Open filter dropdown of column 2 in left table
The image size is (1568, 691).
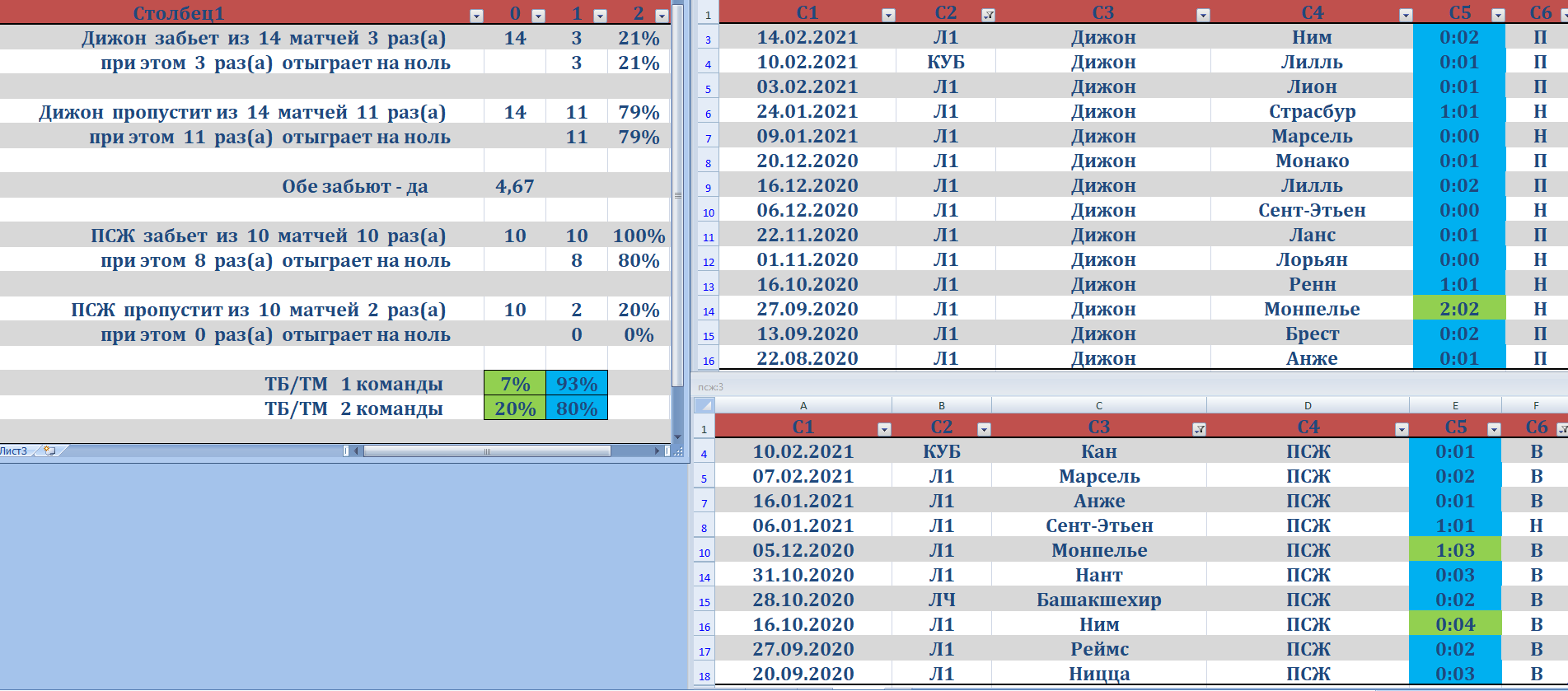tap(661, 16)
